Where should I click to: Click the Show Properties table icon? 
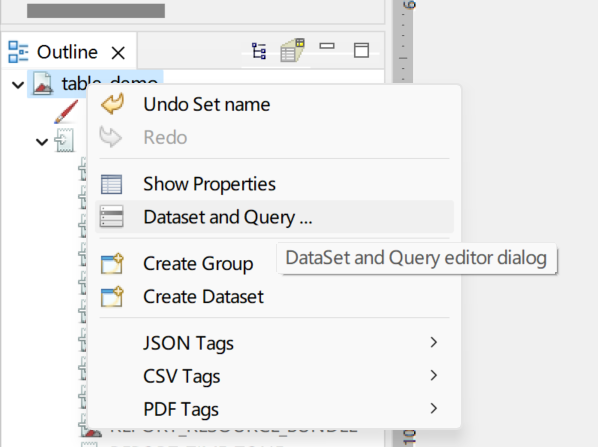[111, 184]
